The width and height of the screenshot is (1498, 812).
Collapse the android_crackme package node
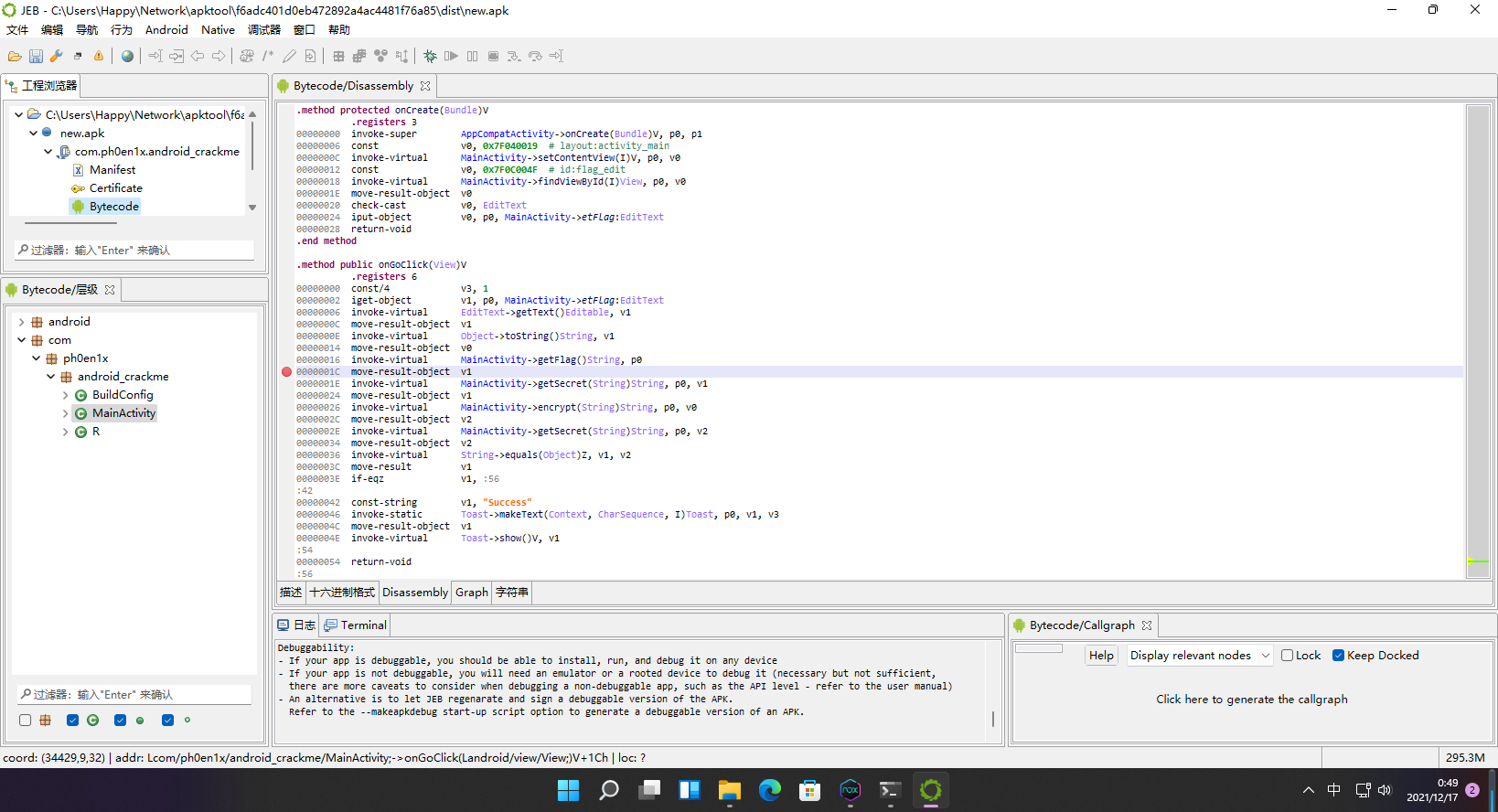tap(50, 377)
